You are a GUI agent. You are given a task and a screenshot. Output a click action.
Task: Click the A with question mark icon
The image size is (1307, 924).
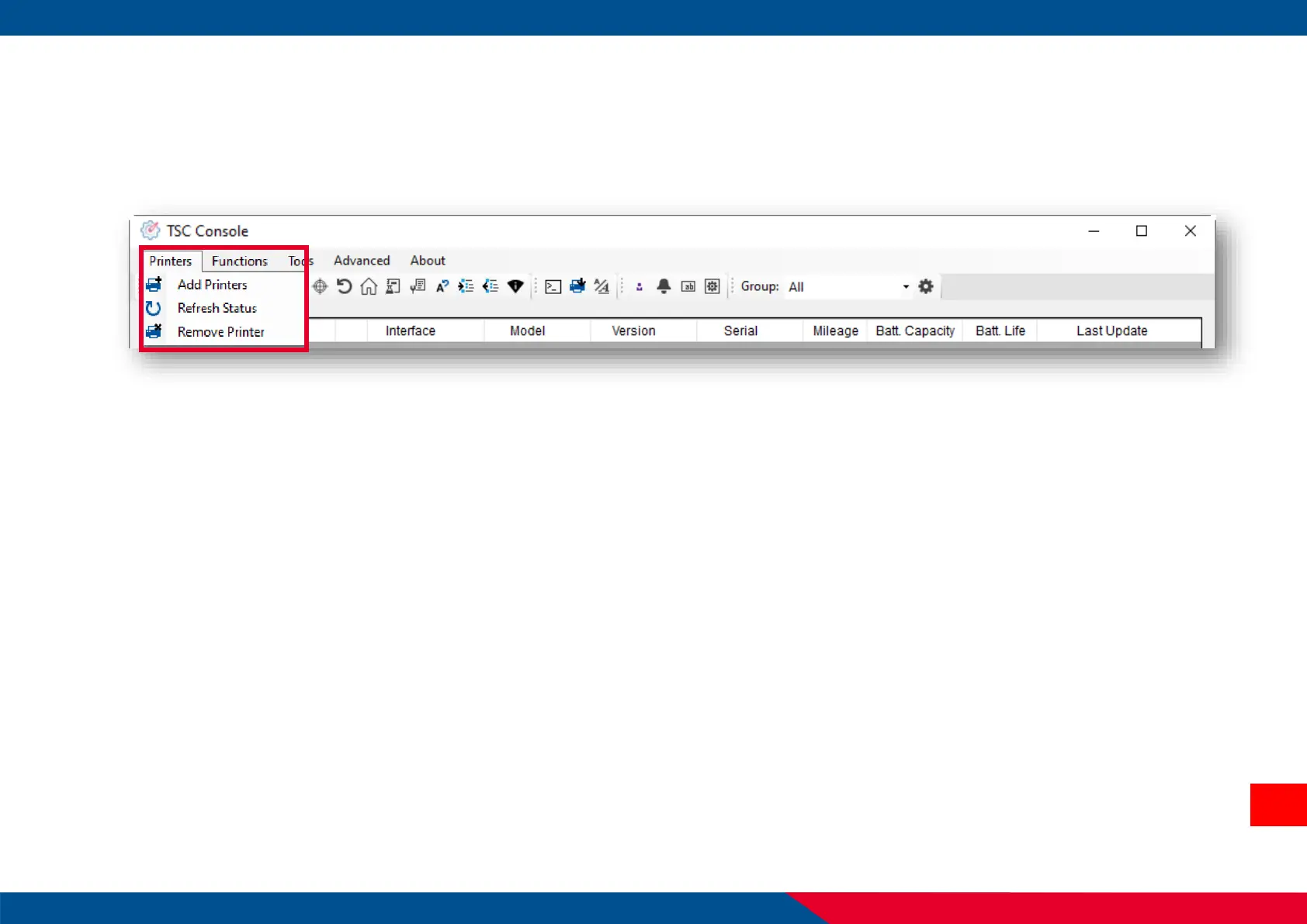coord(442,286)
